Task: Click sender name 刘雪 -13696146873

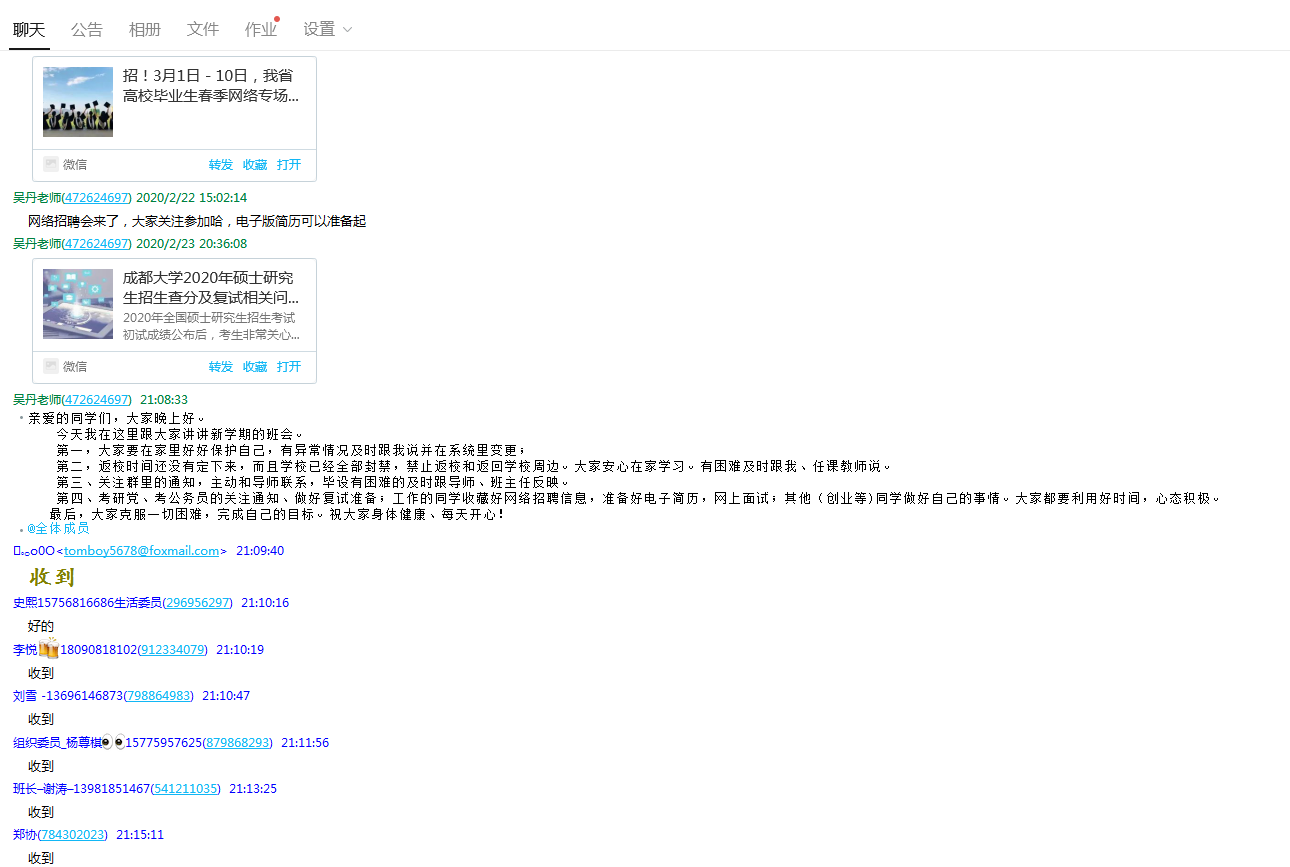Action: click(x=68, y=696)
